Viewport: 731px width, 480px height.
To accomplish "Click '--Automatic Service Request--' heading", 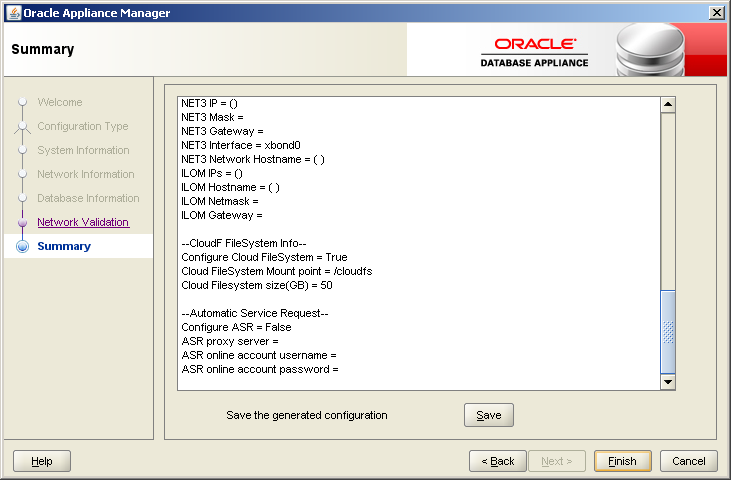I will coord(255,313).
